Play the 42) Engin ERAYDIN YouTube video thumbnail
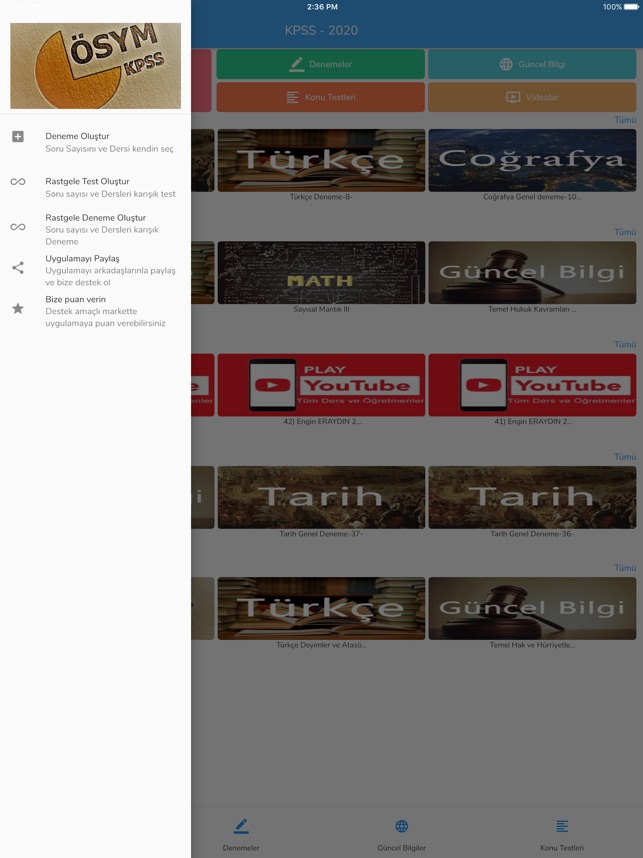The image size is (643, 858). pos(321,385)
